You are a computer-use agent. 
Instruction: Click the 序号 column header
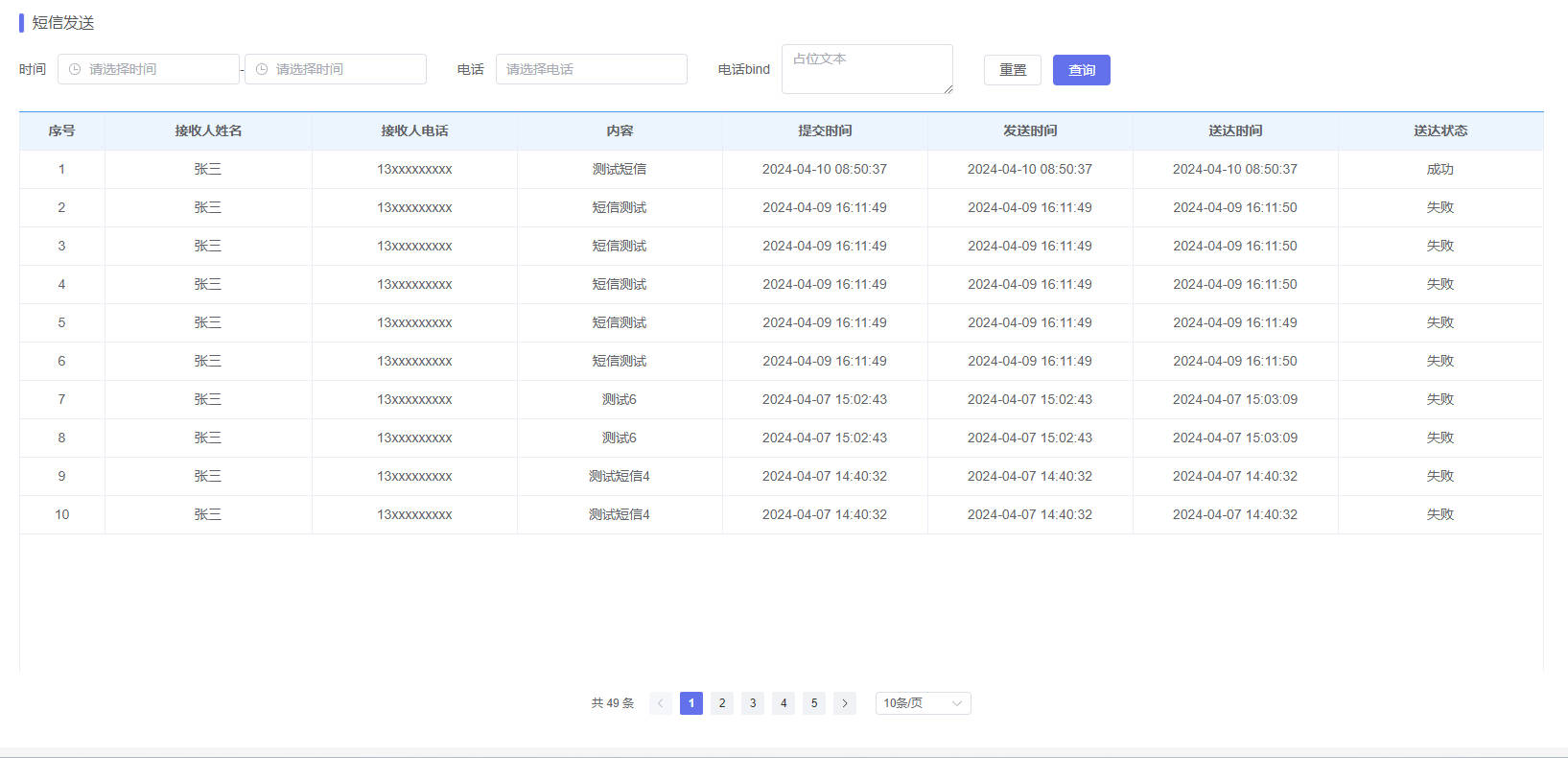[x=62, y=130]
